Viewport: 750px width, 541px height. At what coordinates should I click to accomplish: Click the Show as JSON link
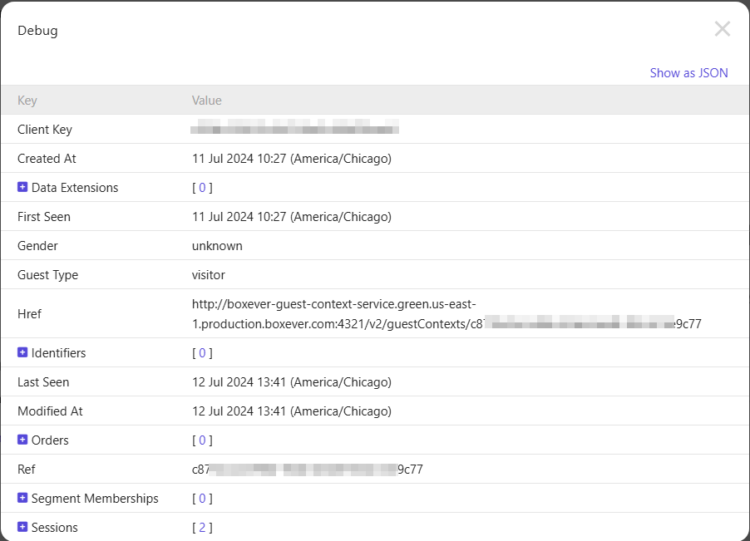688,73
